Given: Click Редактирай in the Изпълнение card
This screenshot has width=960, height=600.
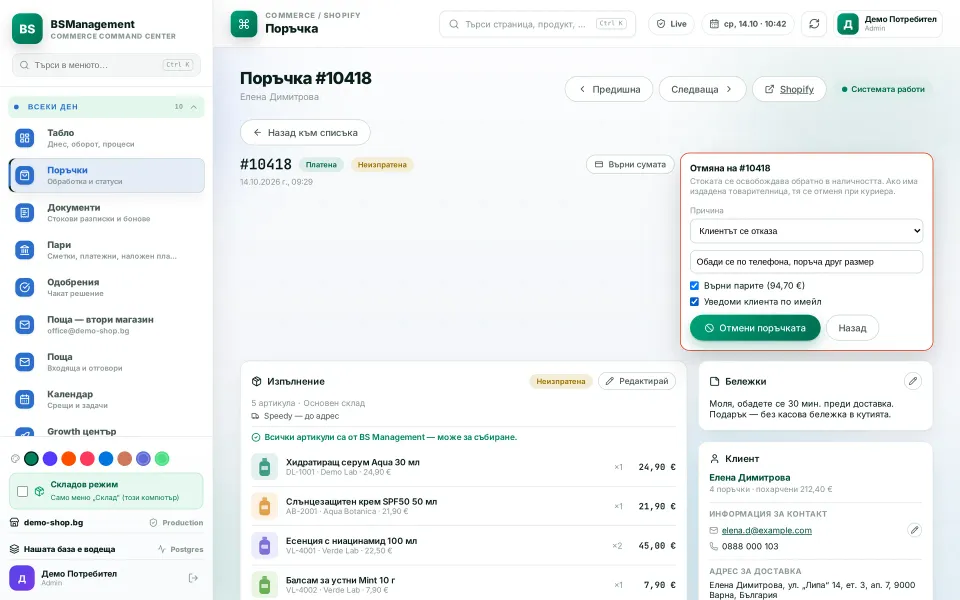Looking at the screenshot, I should point(637,381).
